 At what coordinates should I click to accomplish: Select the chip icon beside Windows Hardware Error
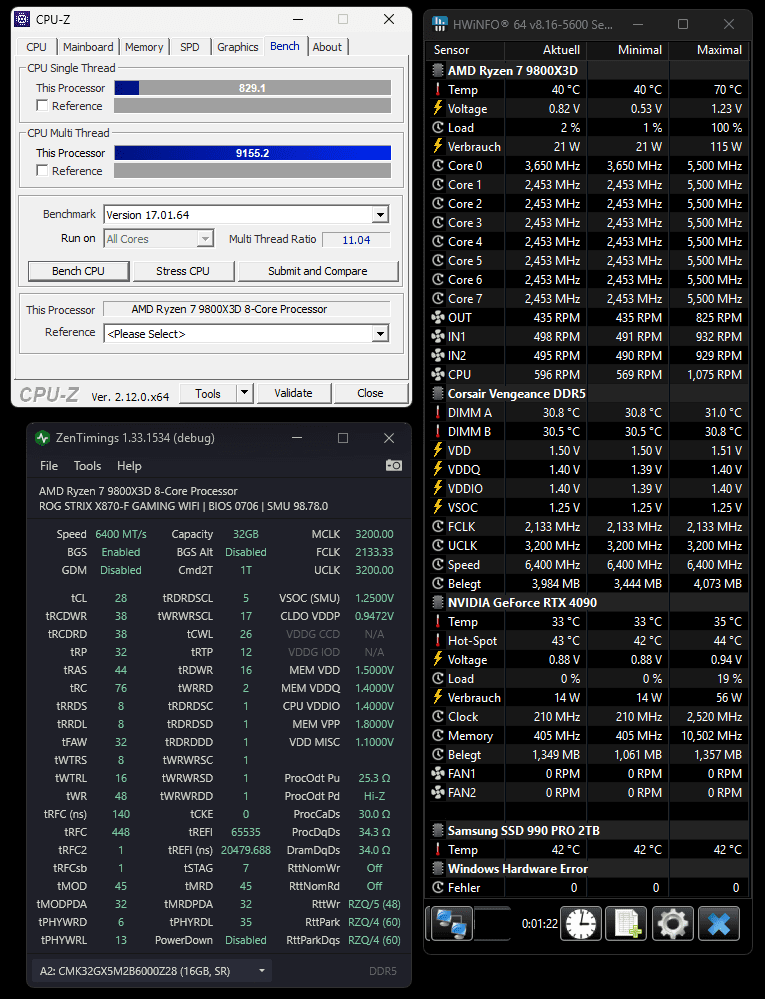coord(438,868)
